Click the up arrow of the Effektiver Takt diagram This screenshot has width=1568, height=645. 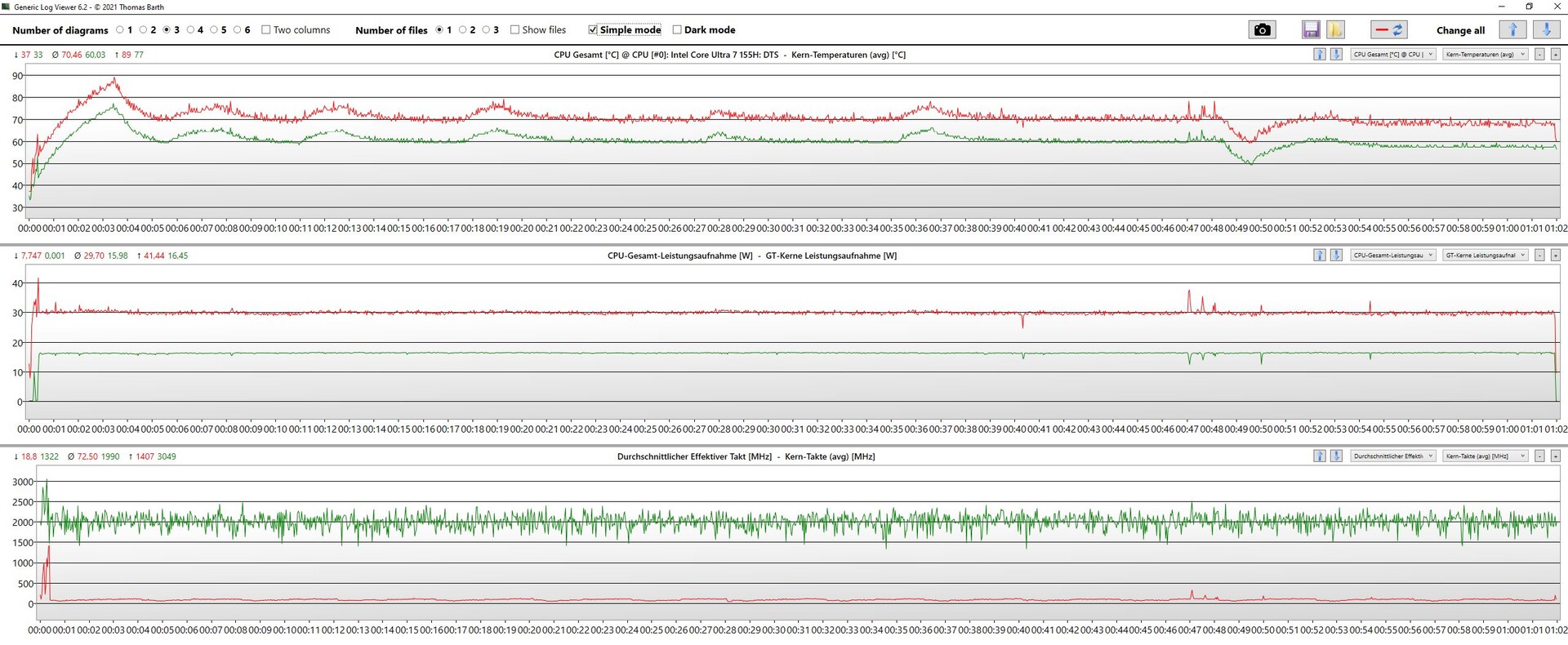point(1320,456)
